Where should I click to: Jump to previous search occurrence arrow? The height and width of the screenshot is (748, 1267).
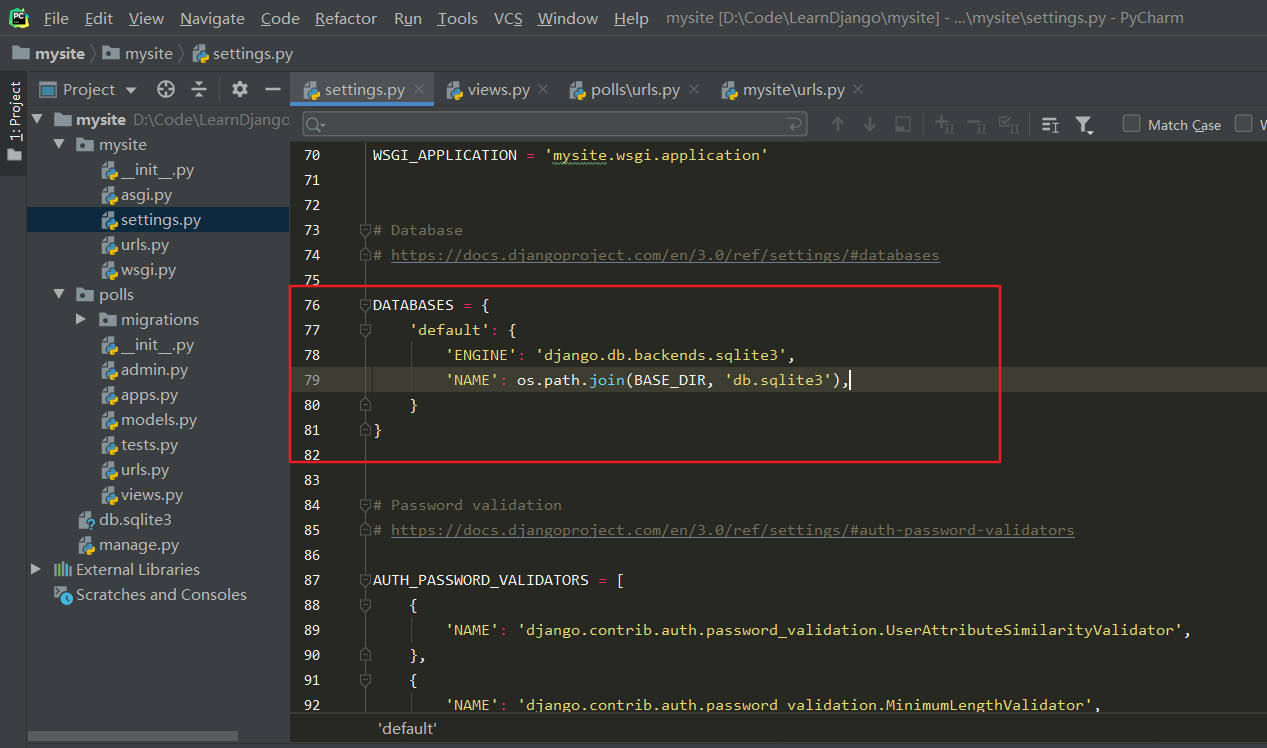tap(838, 124)
